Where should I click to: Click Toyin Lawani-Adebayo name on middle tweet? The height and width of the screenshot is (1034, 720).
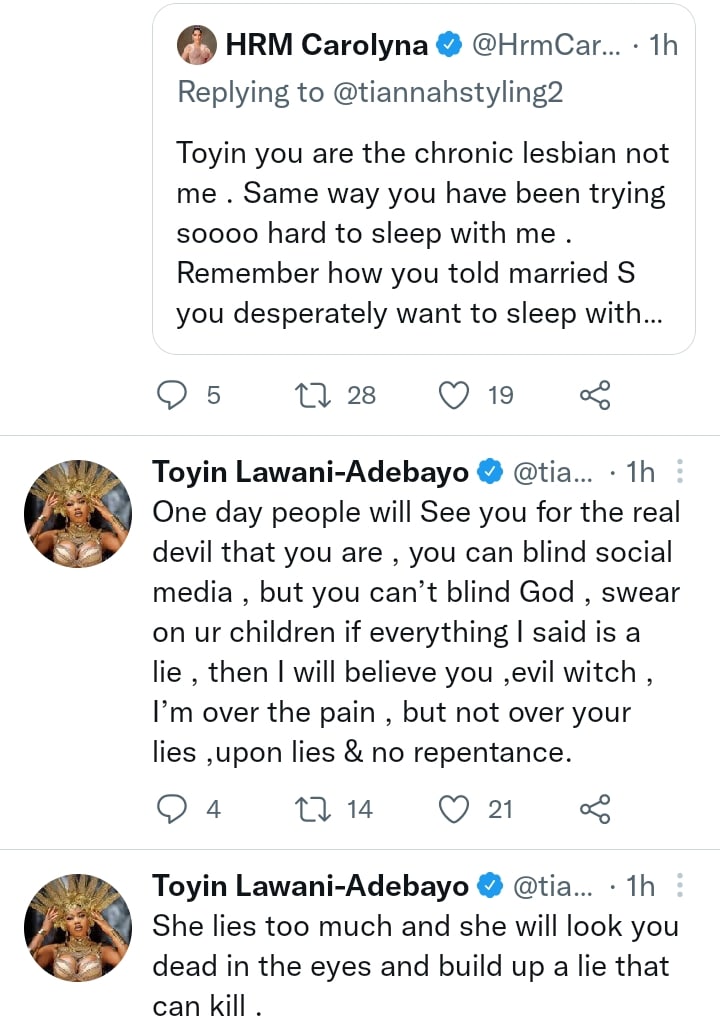pyautogui.click(x=310, y=472)
